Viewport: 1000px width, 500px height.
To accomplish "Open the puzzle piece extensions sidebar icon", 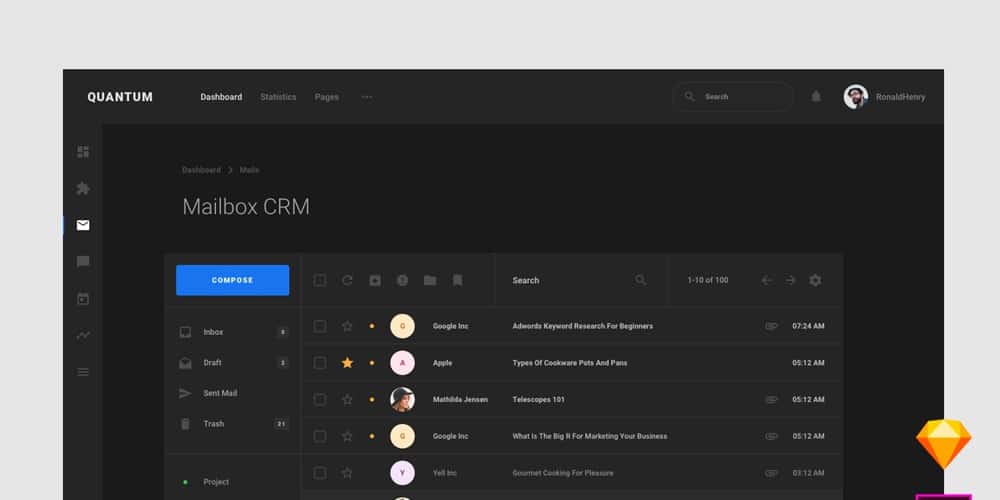I will tap(83, 189).
